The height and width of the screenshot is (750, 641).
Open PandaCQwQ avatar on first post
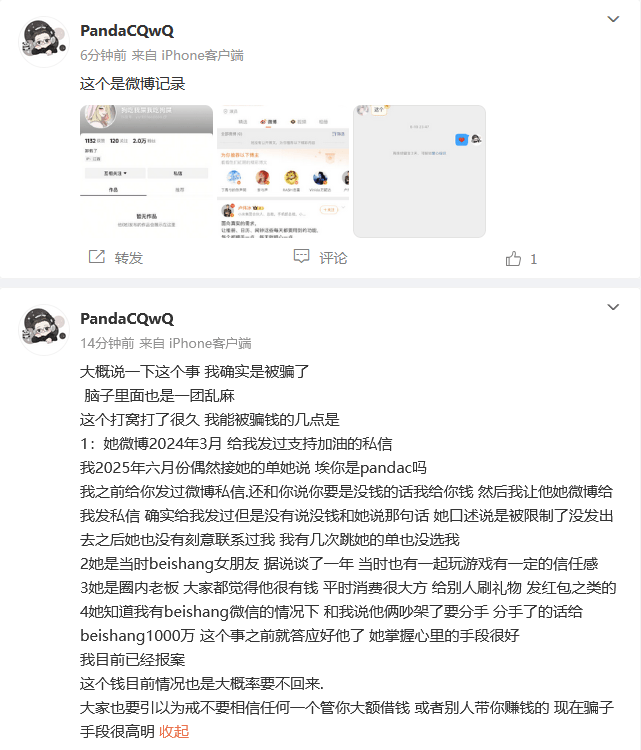tap(44, 43)
